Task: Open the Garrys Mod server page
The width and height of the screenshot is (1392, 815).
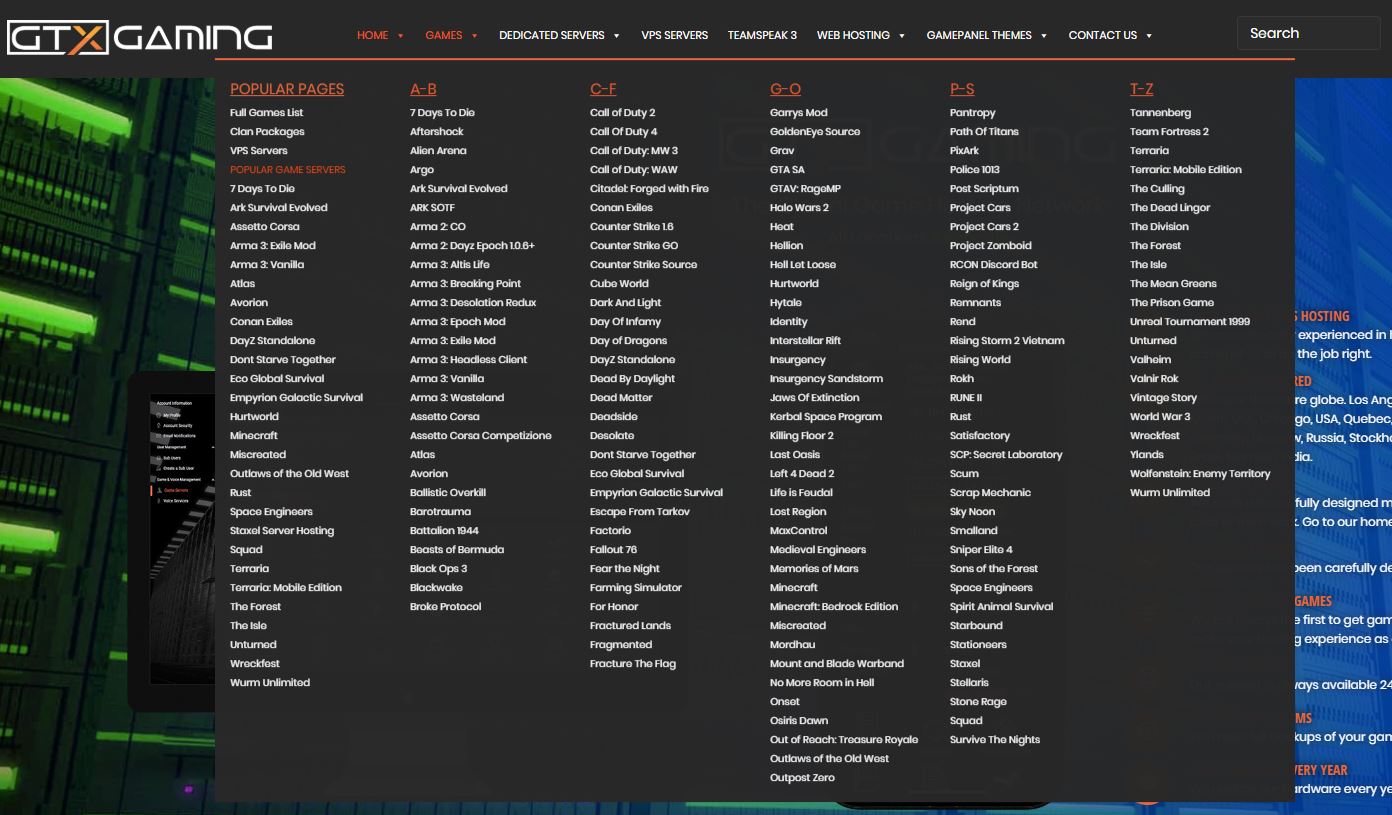Action: (x=798, y=113)
